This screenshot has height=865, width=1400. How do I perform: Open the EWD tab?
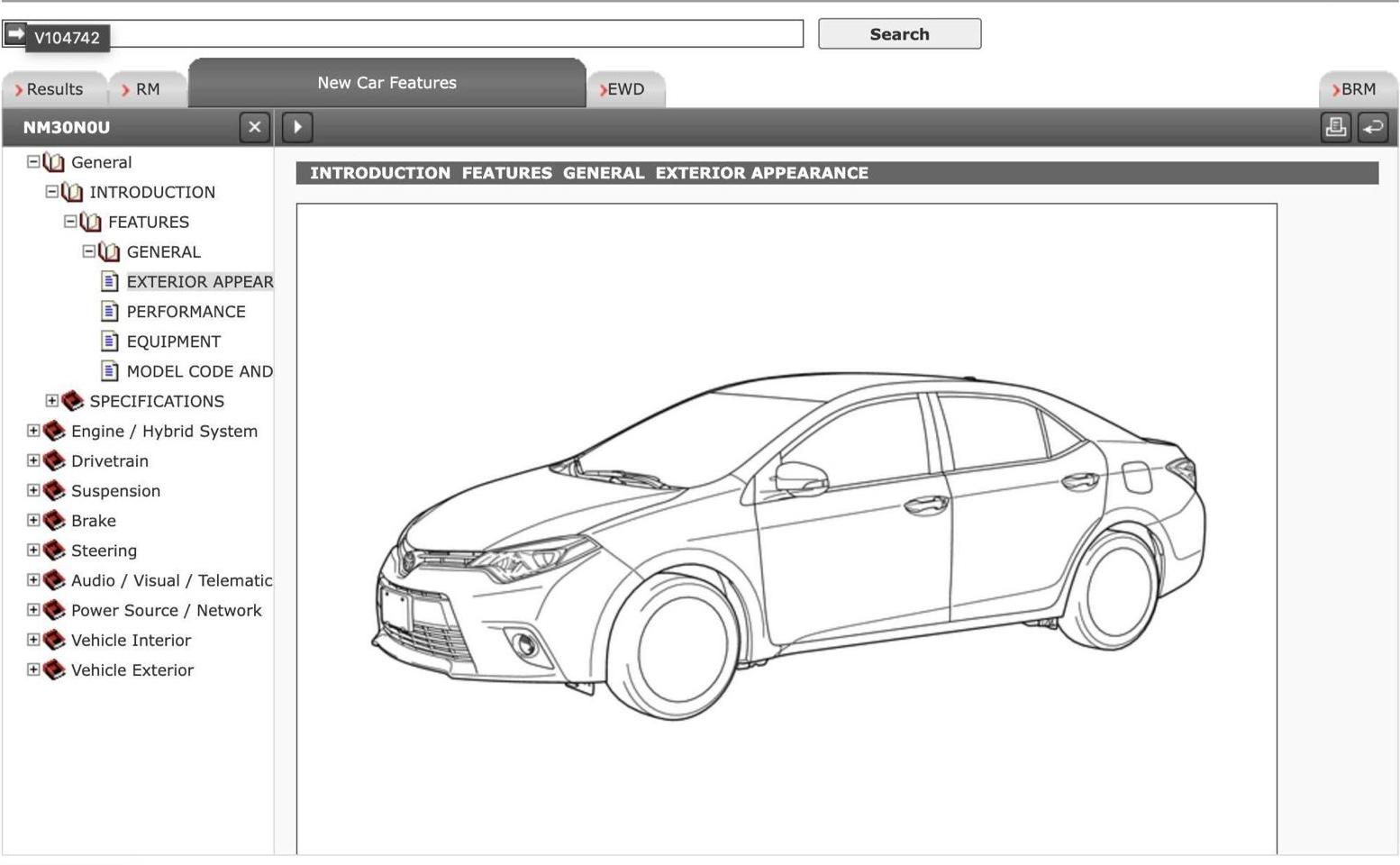pyautogui.click(x=625, y=89)
